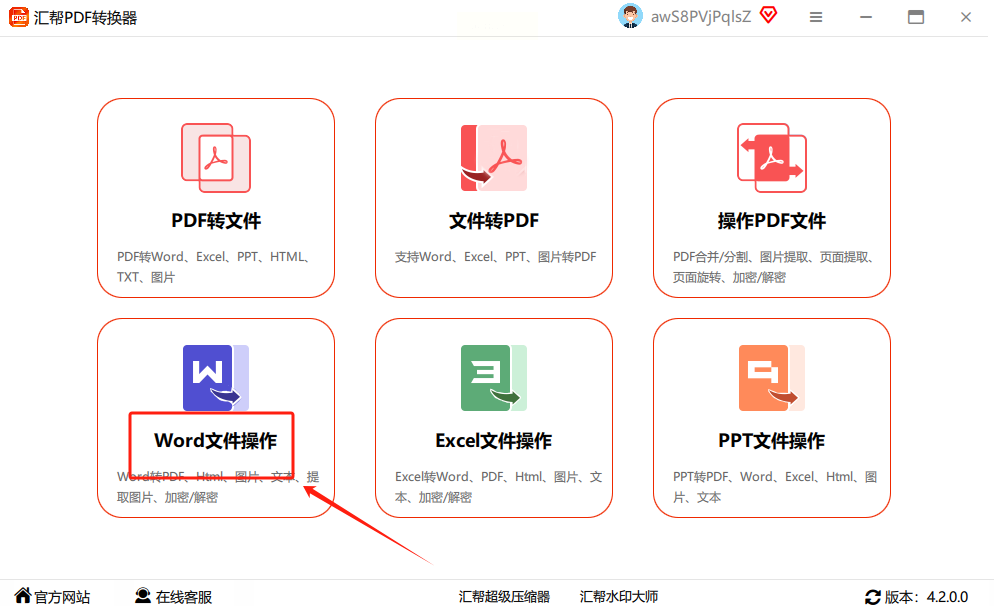This screenshot has width=994, height=606.
Task: Open the hamburger menu
Action: tap(816, 17)
